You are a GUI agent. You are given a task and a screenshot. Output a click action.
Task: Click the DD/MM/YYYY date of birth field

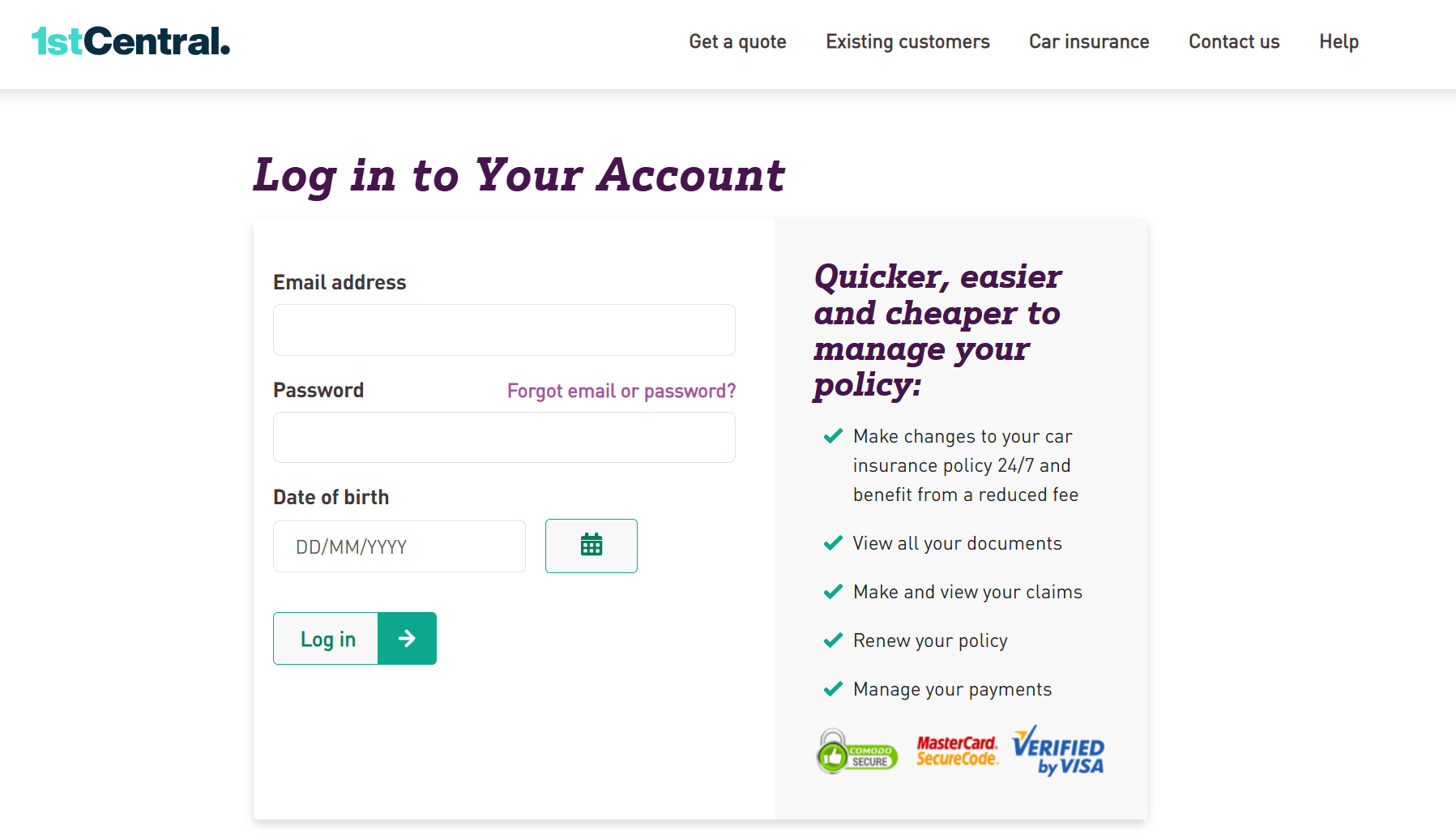coord(399,546)
